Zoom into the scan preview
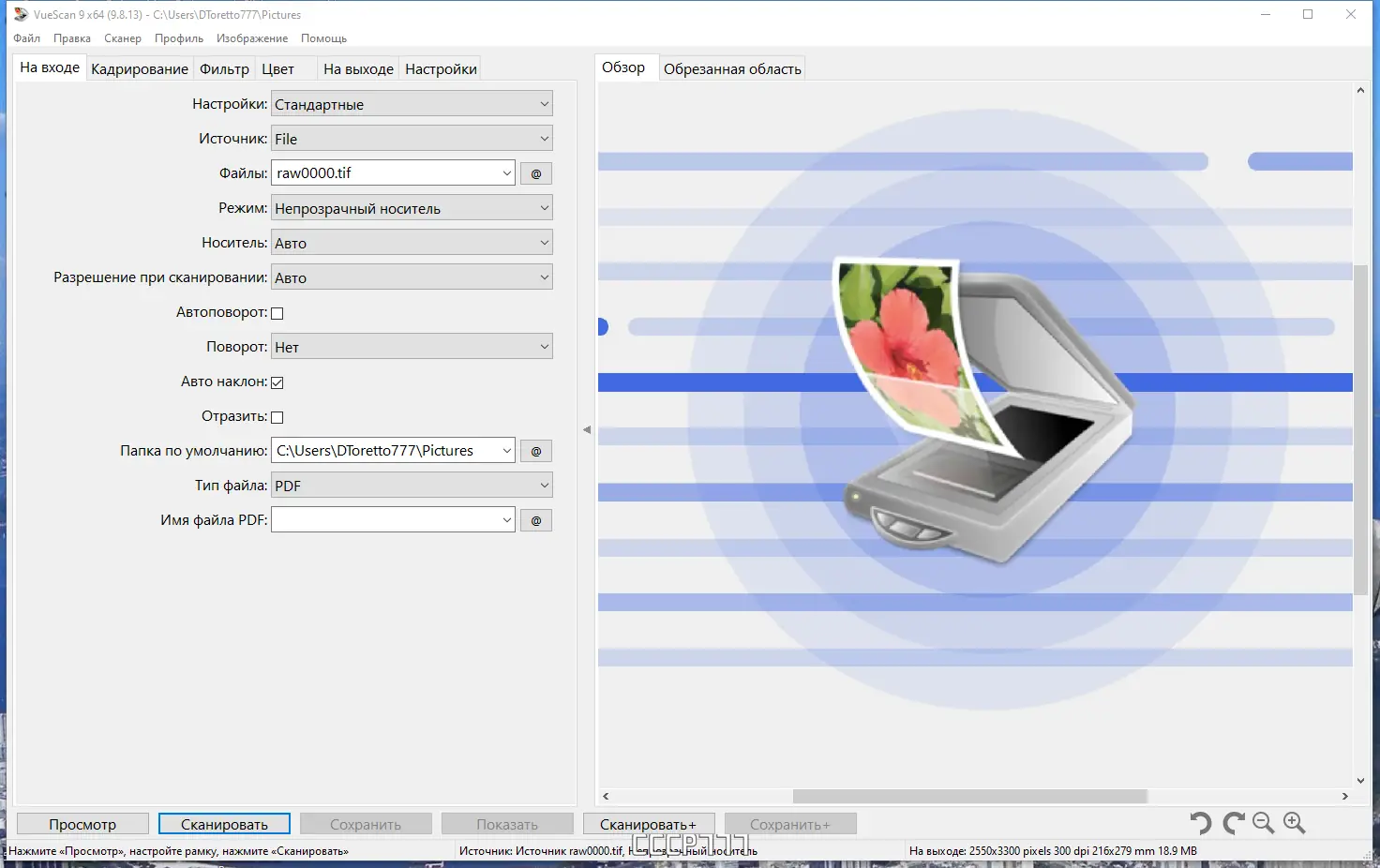 click(1295, 823)
